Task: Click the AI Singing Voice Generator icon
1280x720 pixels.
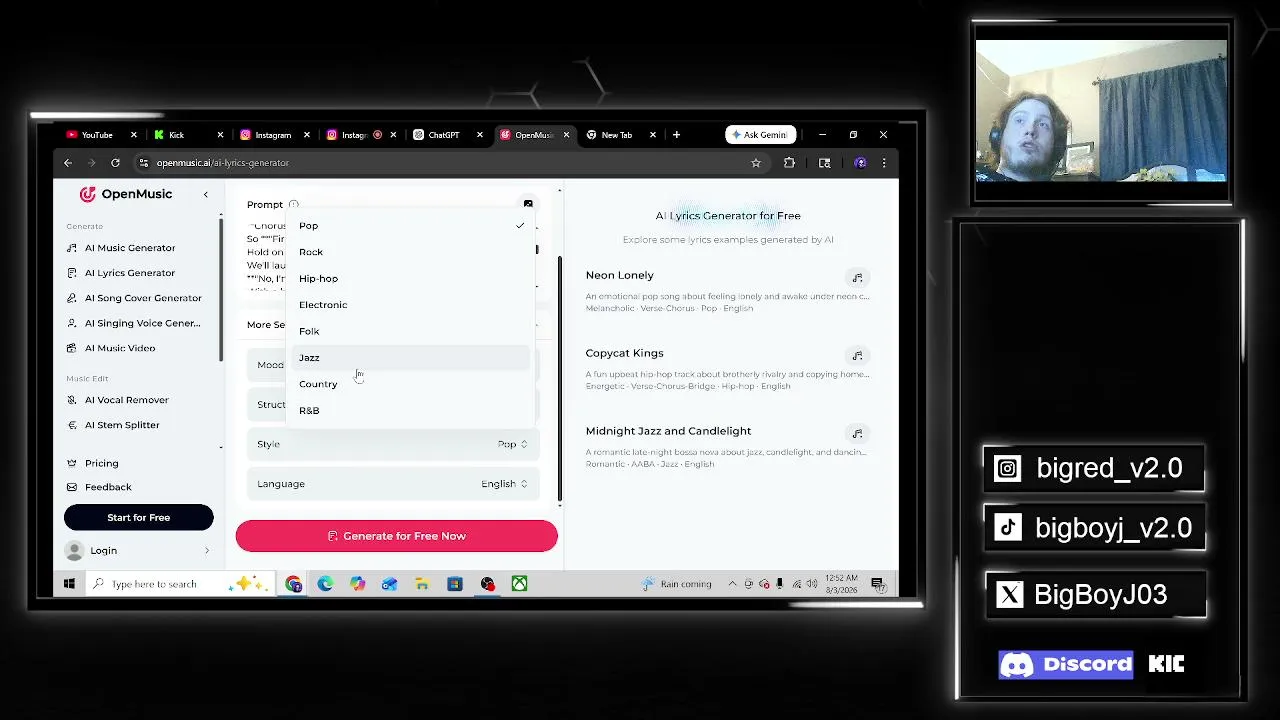Action: tap(72, 323)
